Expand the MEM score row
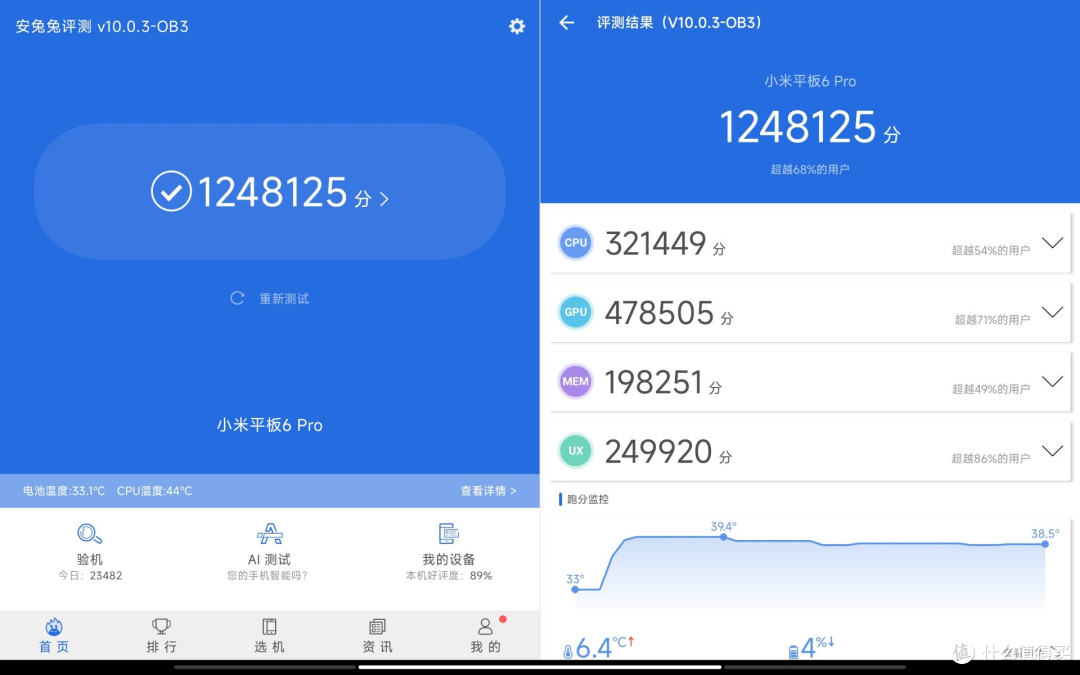 tap(1052, 382)
